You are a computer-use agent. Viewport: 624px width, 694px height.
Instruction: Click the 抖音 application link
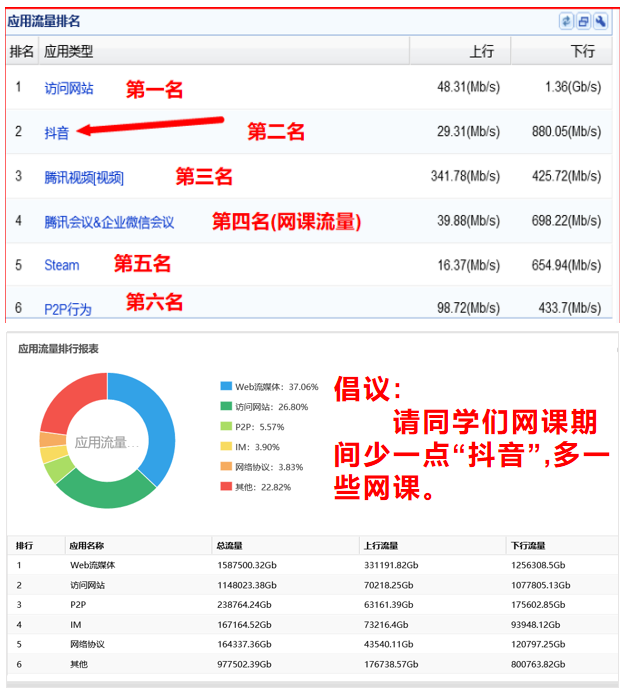click(57, 132)
